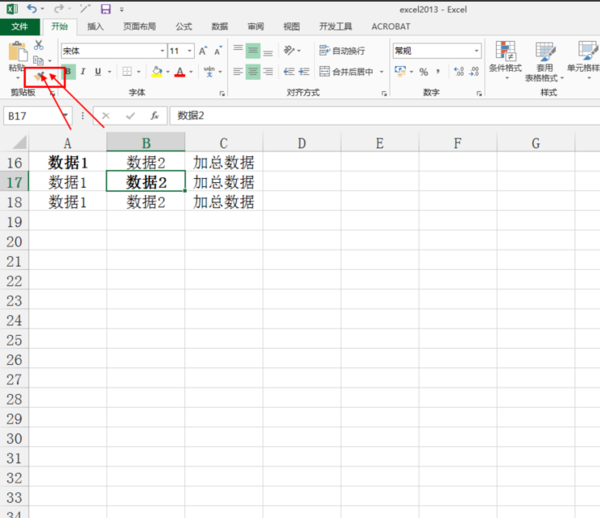This screenshot has width=600, height=518.
Task: Expand the 粘贴 paste options arrow
Action: [18, 78]
